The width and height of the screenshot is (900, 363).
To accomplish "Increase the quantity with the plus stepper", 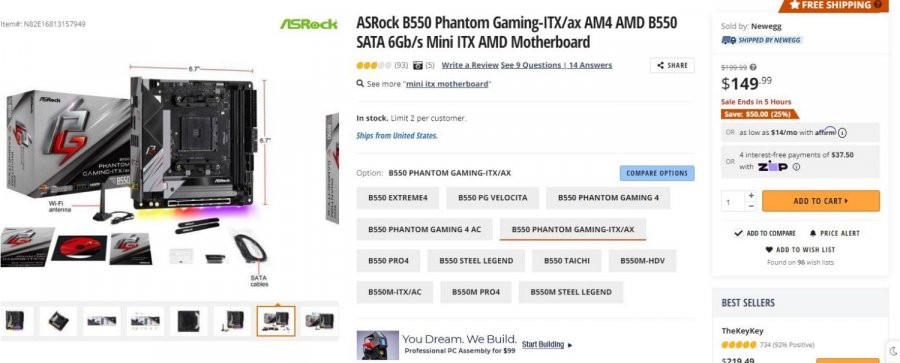I will [x=751, y=196].
